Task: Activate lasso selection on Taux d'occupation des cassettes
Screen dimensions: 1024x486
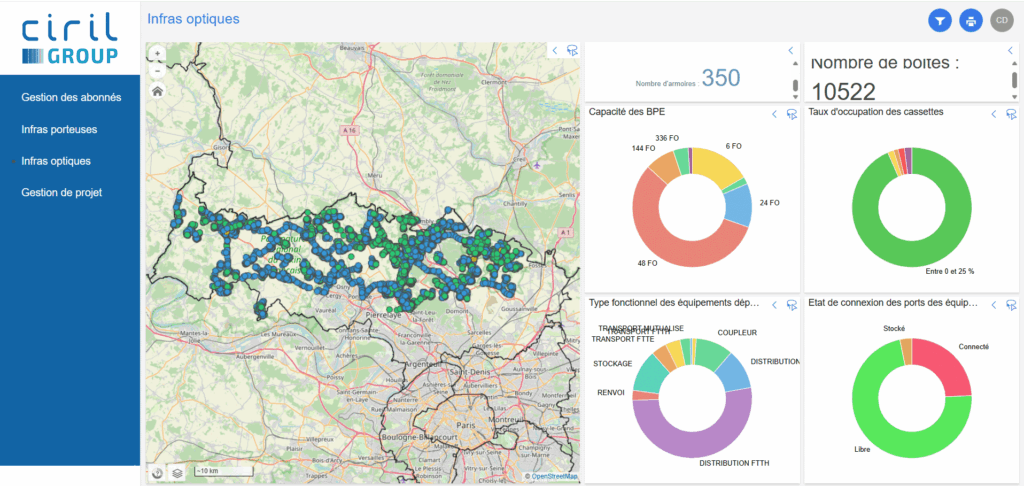Action: [1012, 114]
